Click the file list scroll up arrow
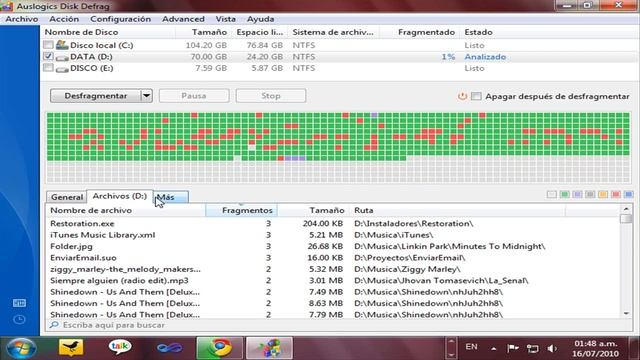The width and height of the screenshot is (640, 360). pos(626,209)
